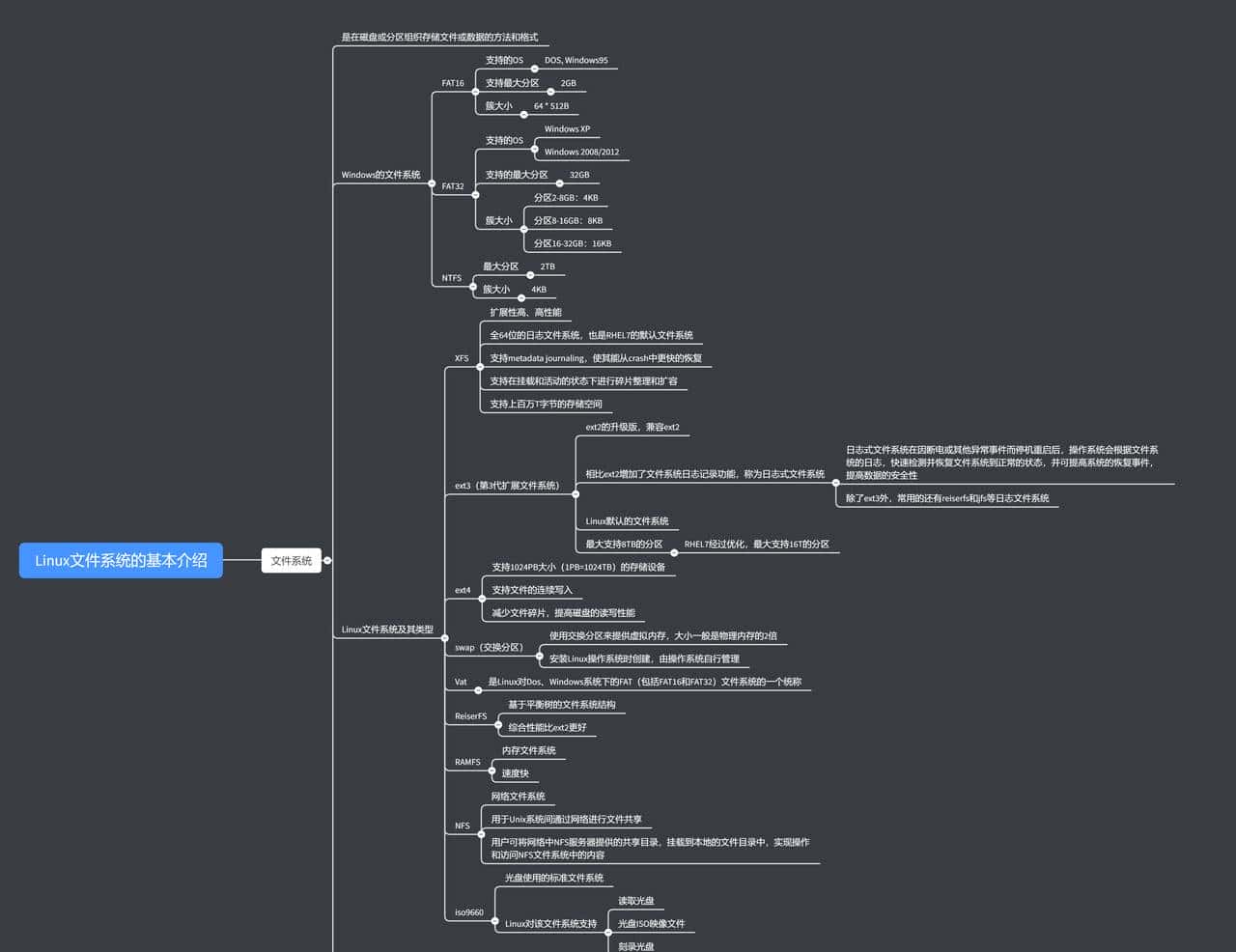
Task: Click the ext4 node
Action: coord(463,590)
